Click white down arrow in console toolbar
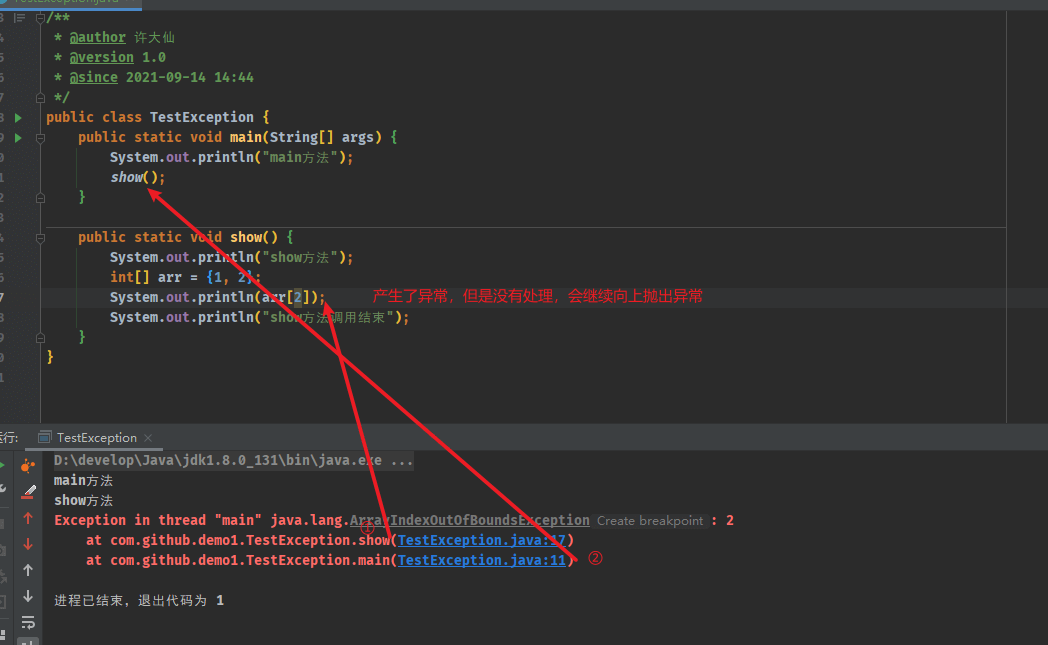1048x645 pixels. 28,596
